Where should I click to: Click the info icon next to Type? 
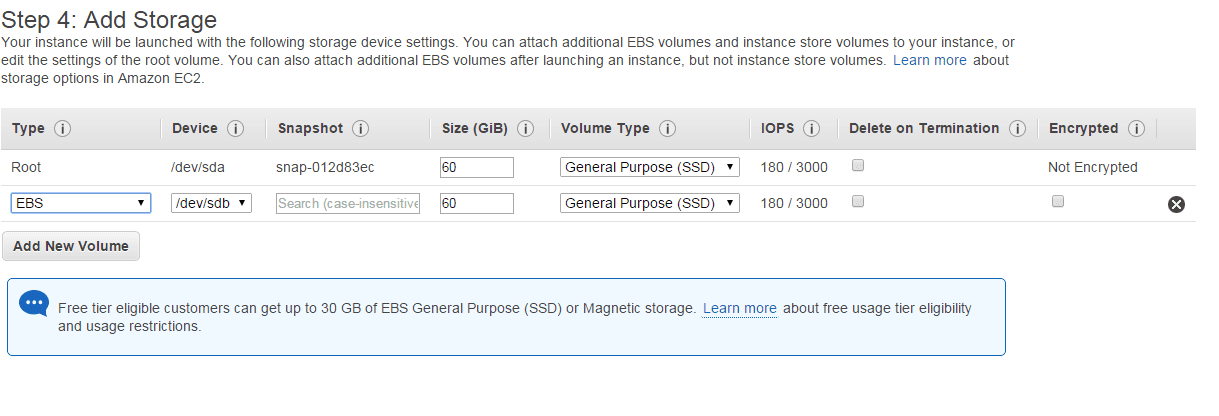pyautogui.click(x=62, y=129)
